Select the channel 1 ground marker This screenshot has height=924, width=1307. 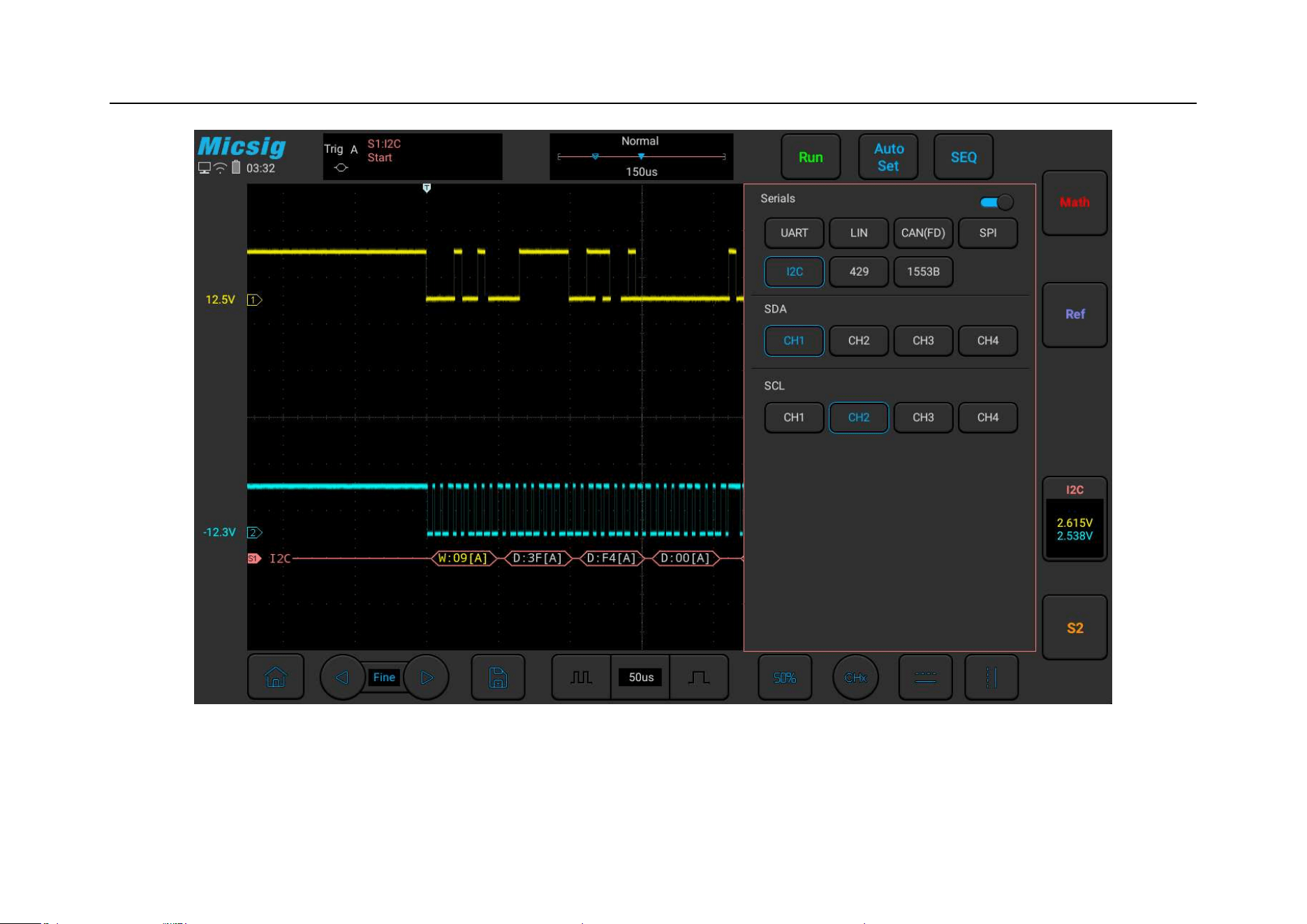tap(255, 300)
